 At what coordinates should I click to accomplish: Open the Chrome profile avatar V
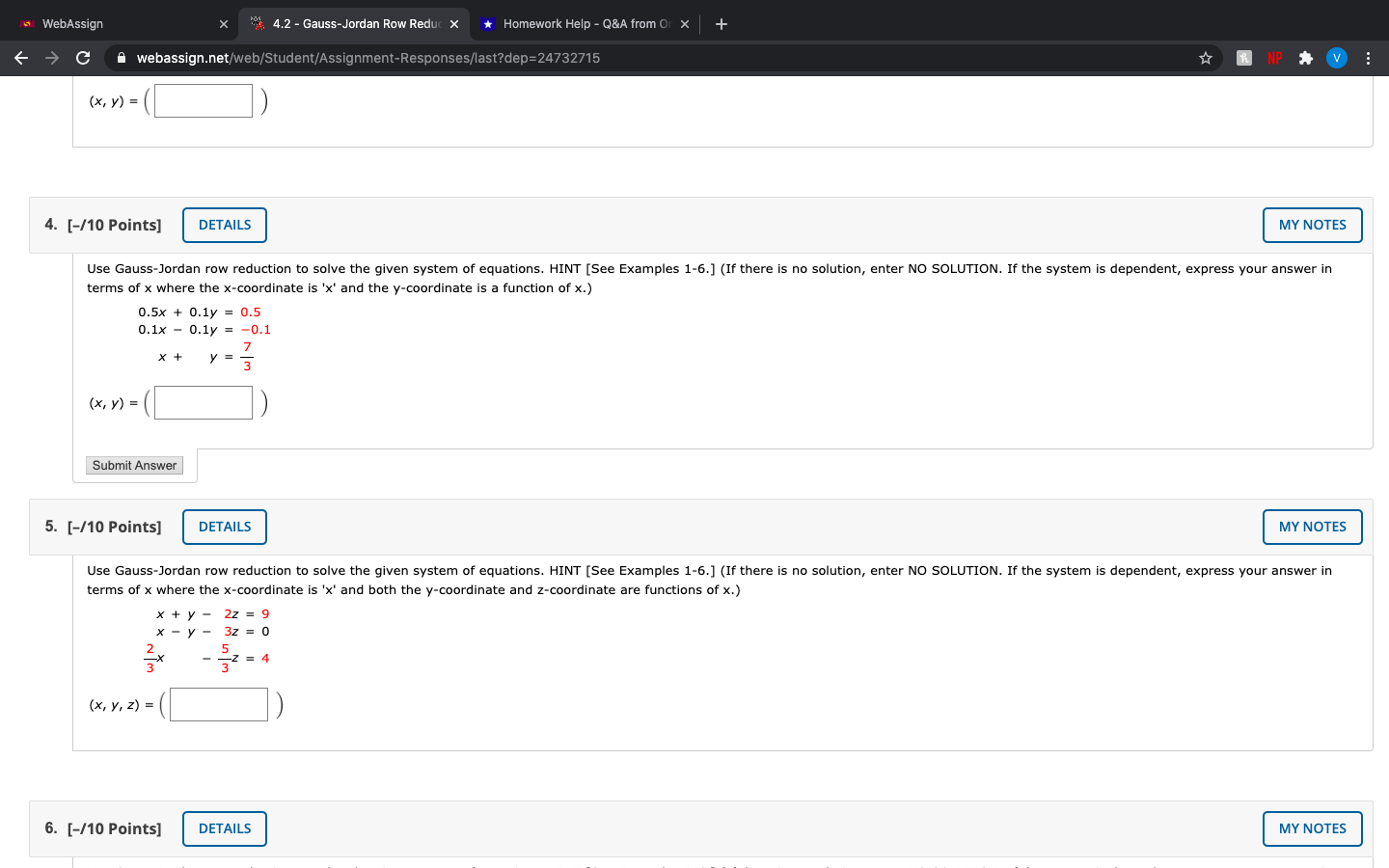tap(1337, 58)
